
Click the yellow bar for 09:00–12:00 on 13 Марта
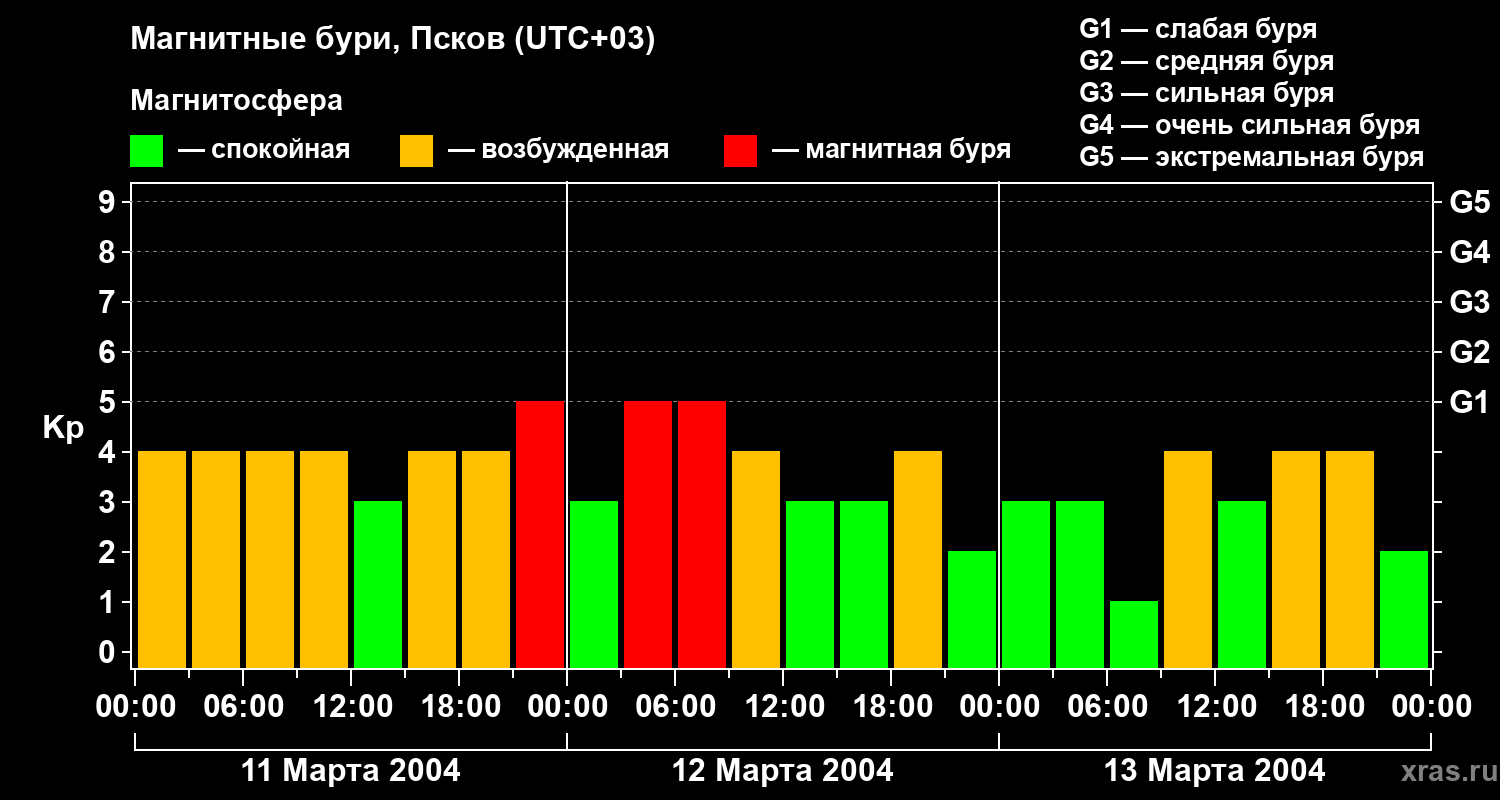[x=1188, y=559]
